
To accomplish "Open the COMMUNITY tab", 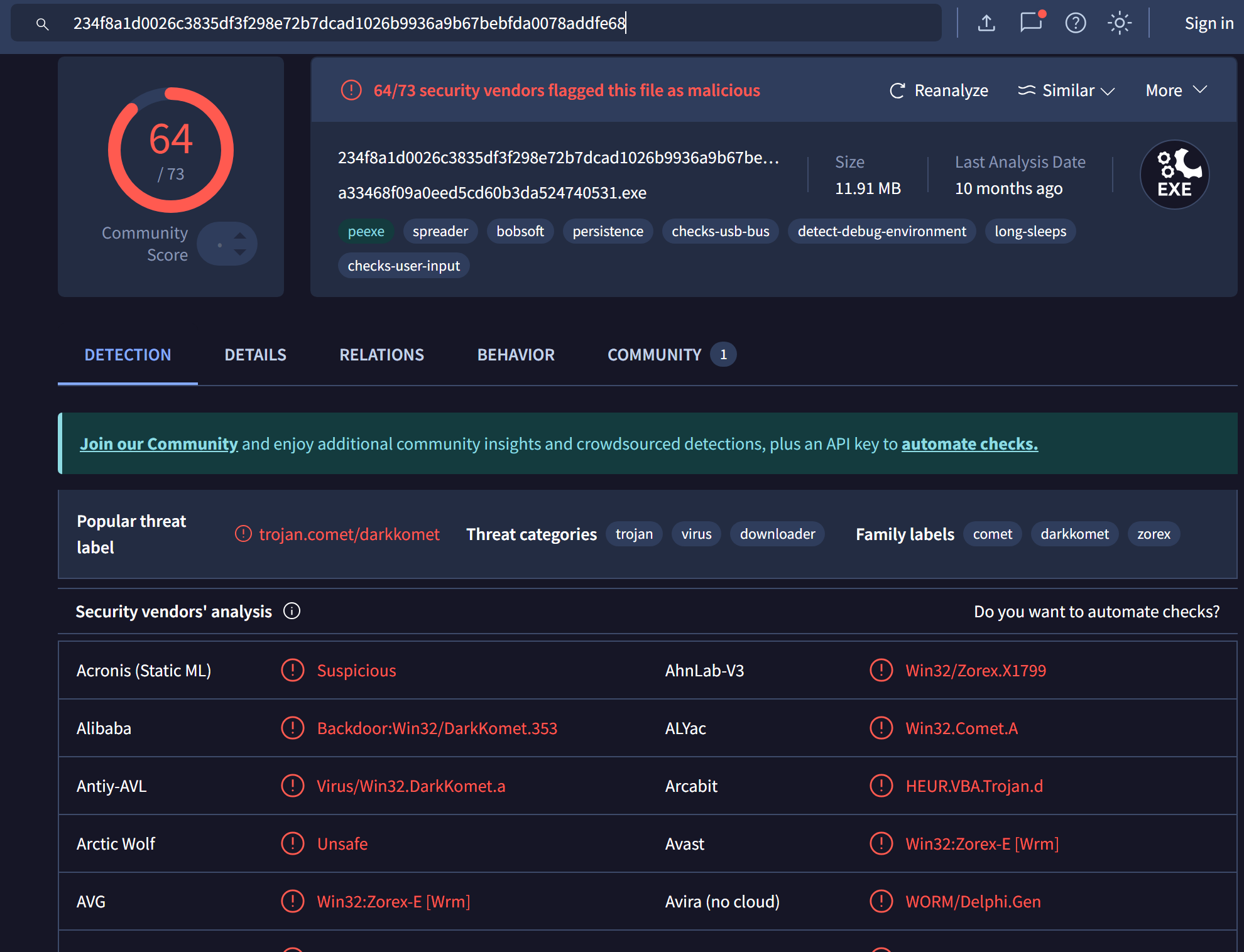I will [x=671, y=355].
